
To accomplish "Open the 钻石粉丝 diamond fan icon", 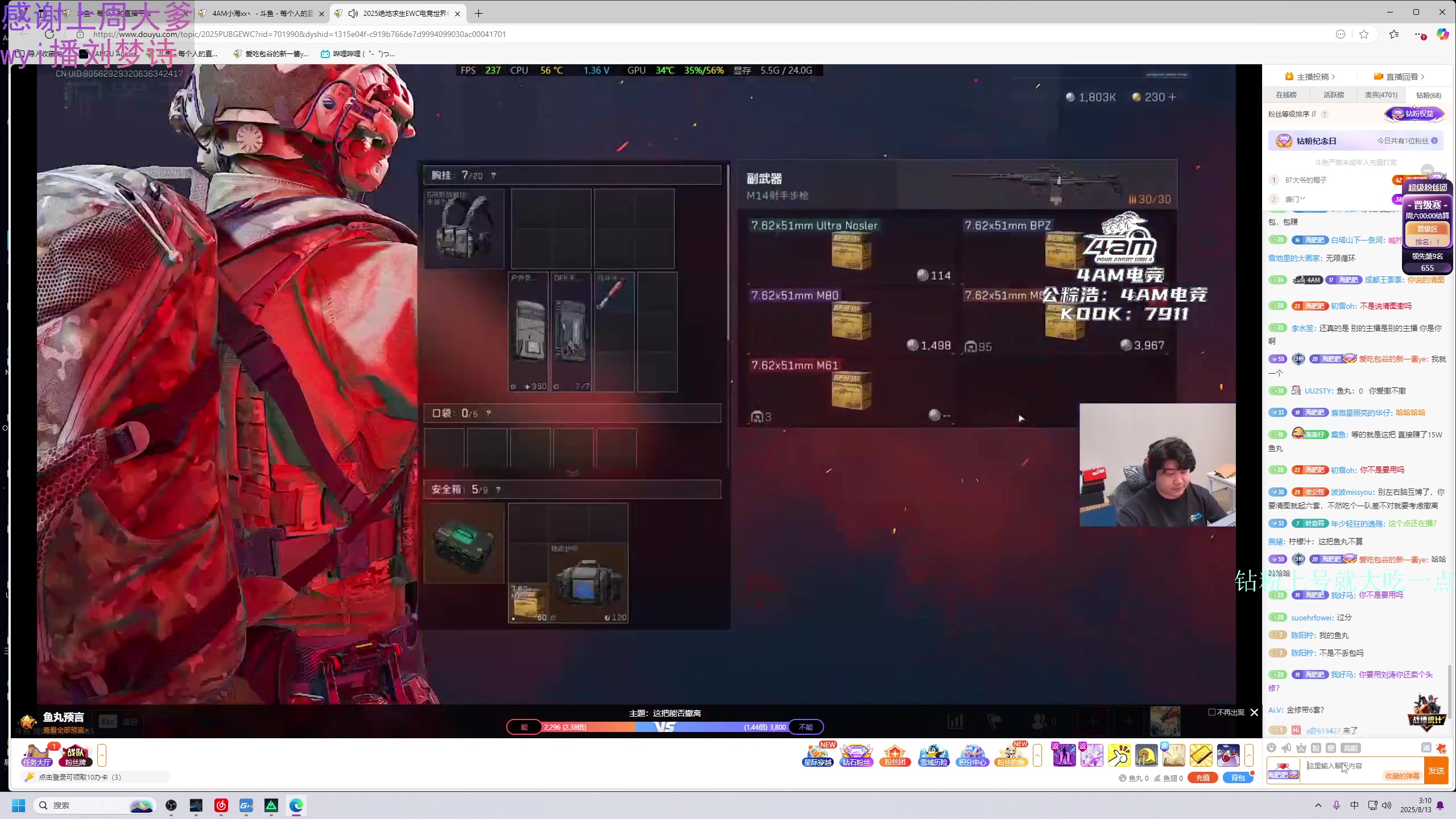I will coord(857,755).
